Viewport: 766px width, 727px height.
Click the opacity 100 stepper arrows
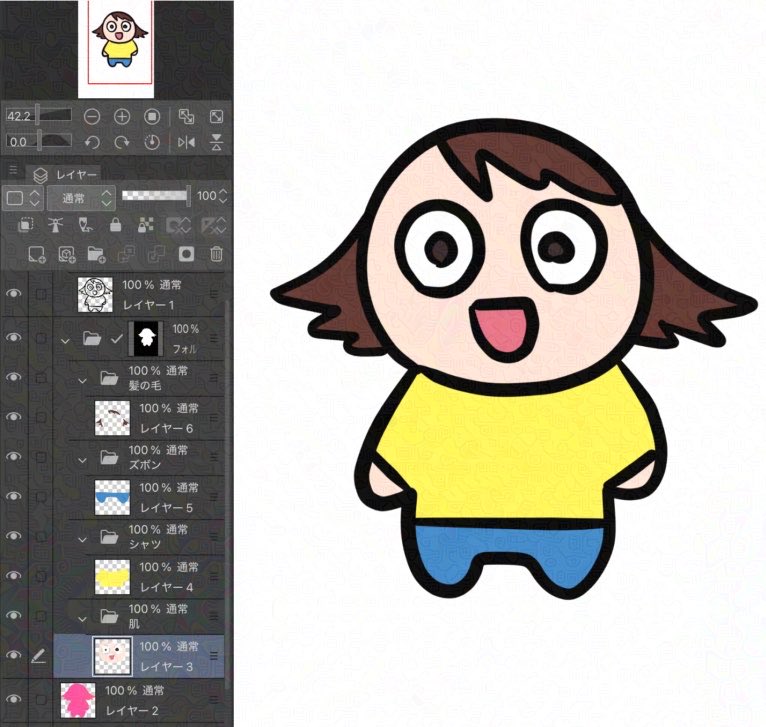(x=223, y=196)
